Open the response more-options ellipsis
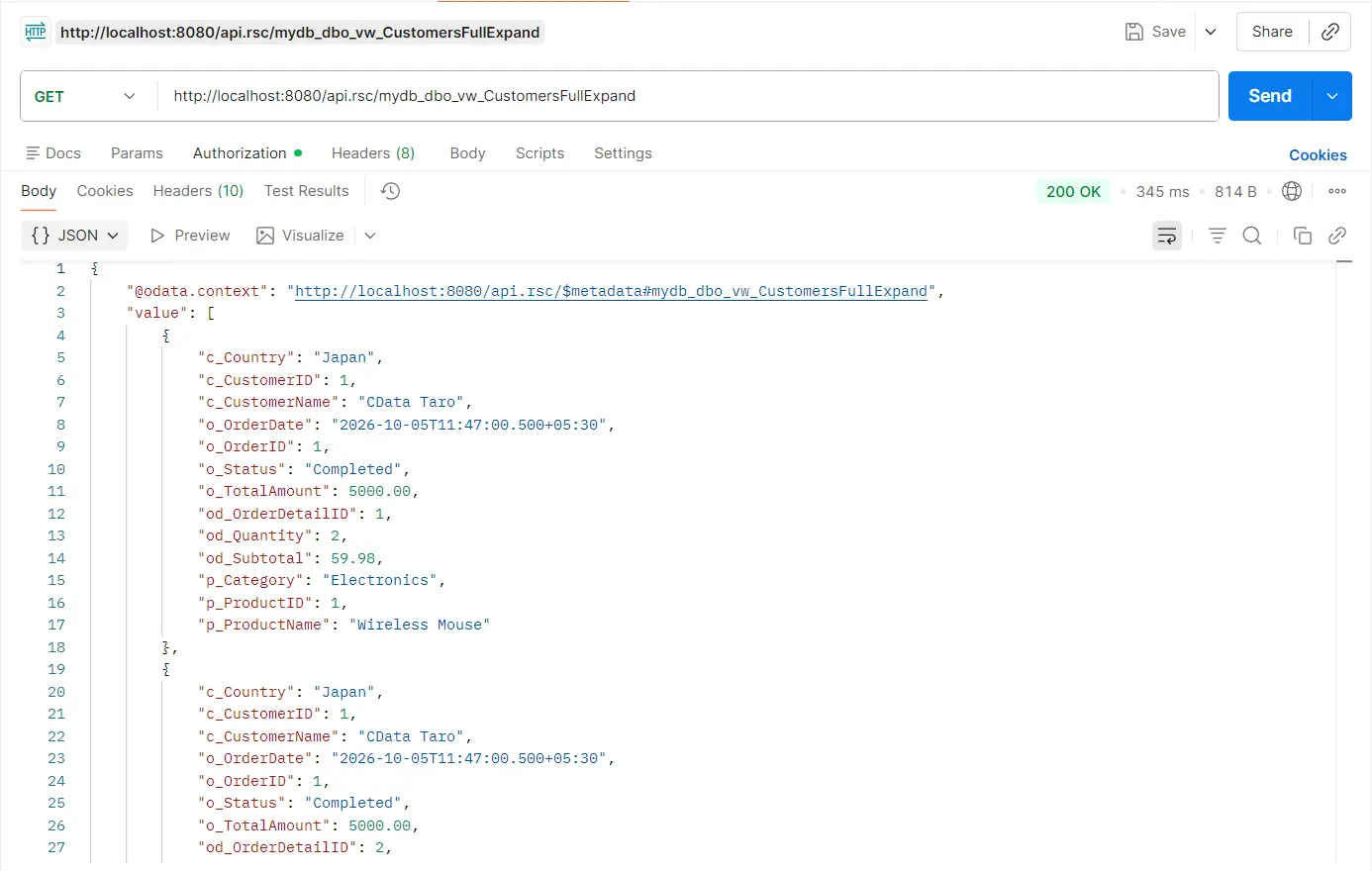 click(1337, 191)
